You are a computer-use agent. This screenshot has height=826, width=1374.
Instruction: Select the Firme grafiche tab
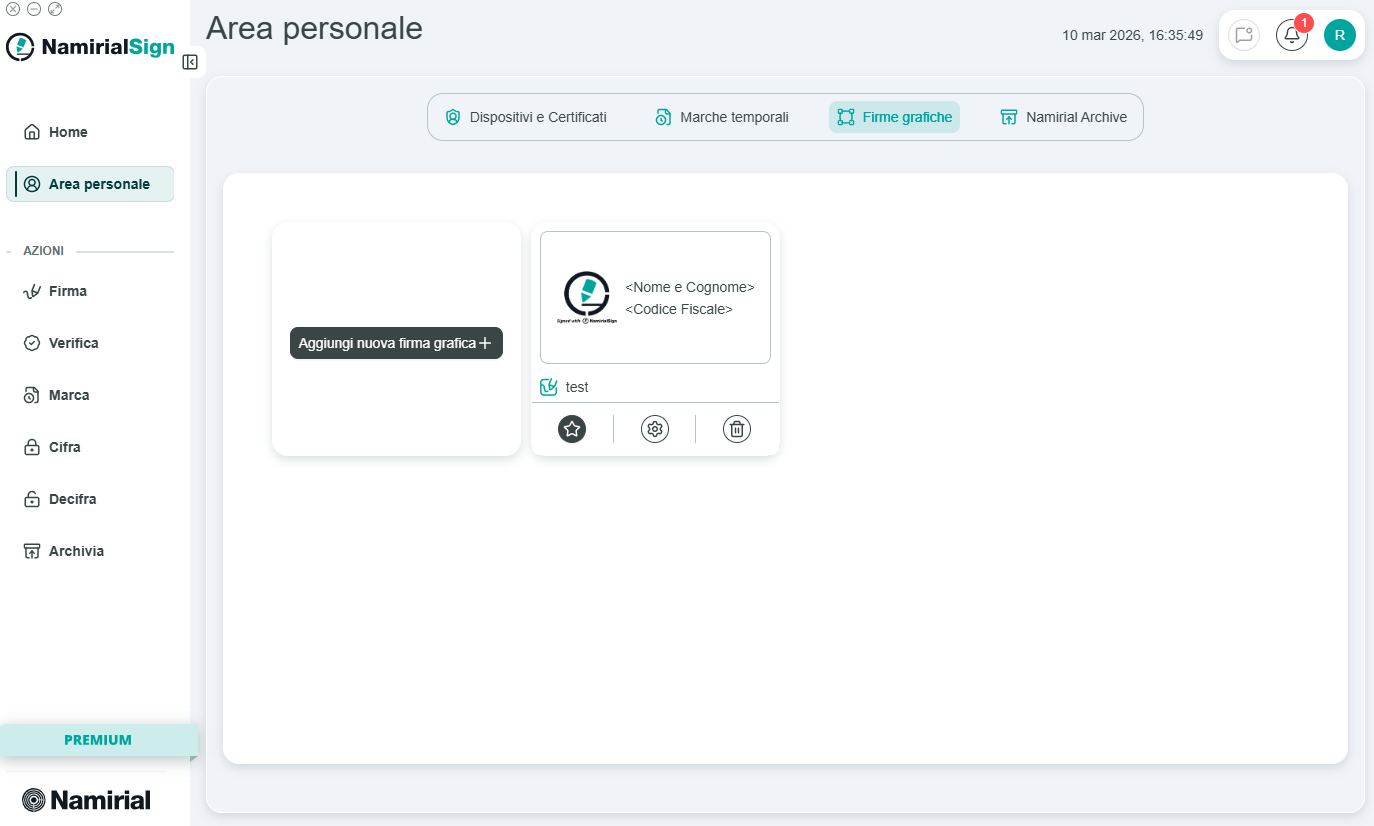[x=894, y=117]
